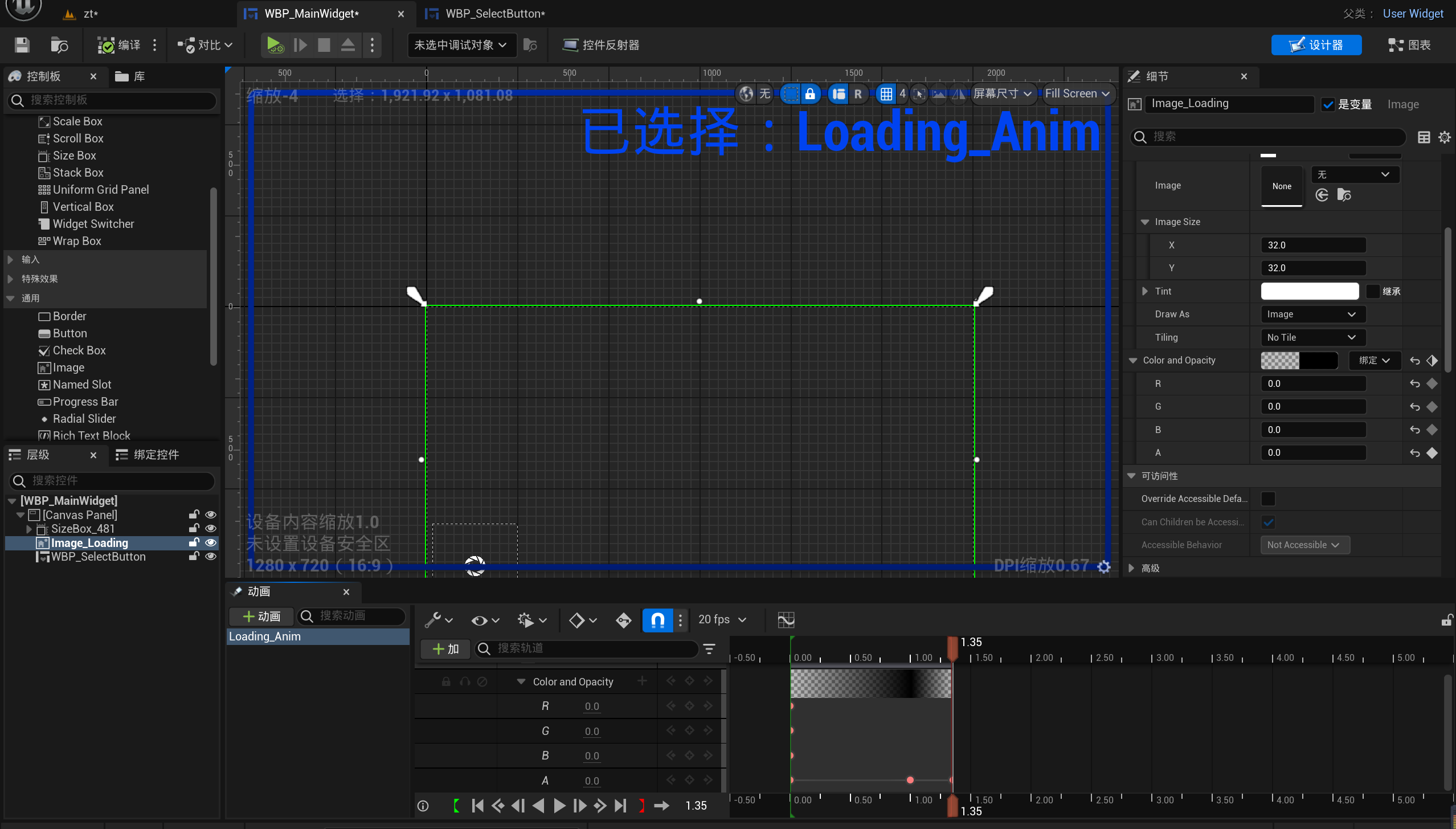Open the Color and Opacity color swatch
Screen dimensions: 1456x829
coord(1299,360)
